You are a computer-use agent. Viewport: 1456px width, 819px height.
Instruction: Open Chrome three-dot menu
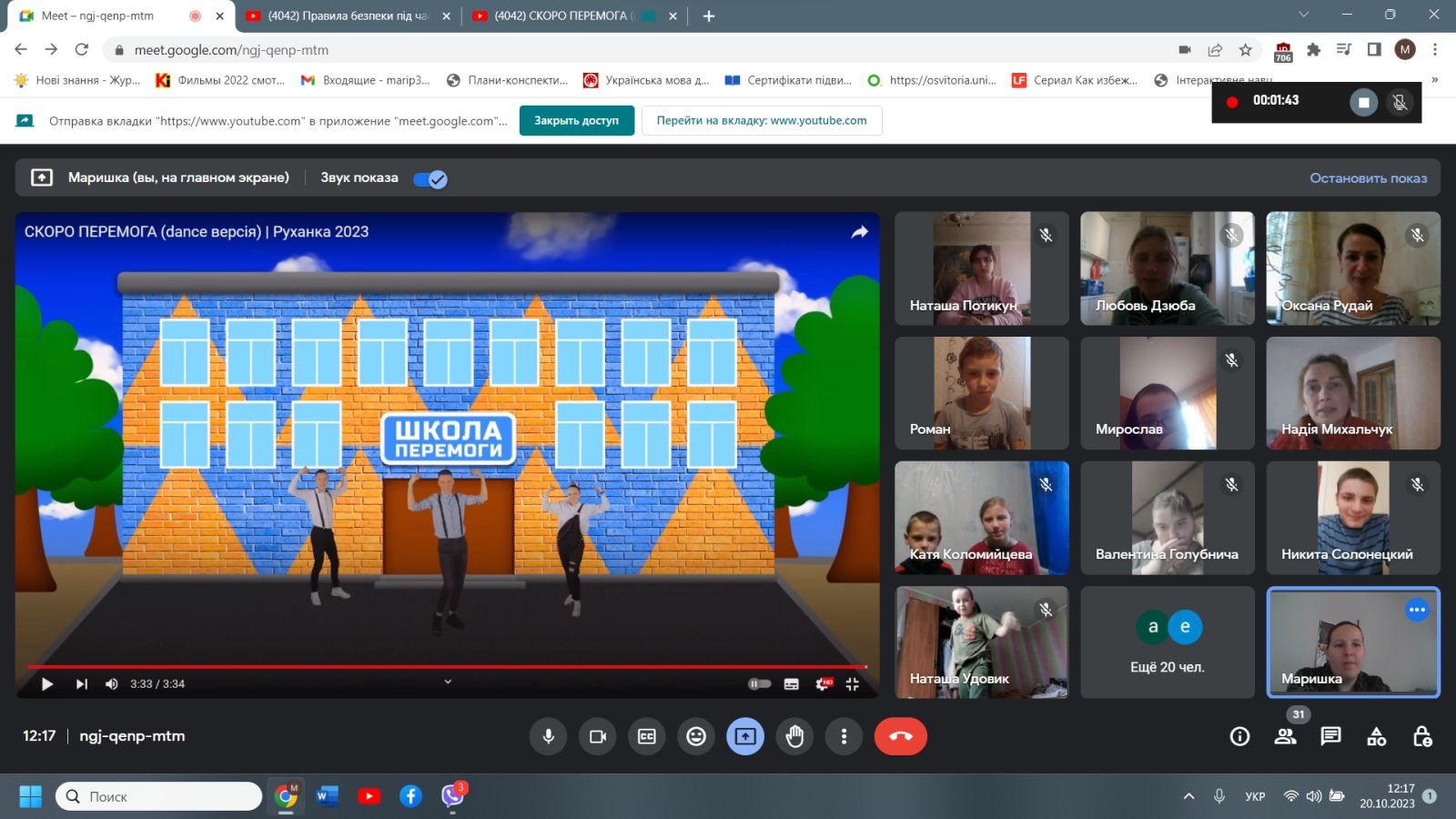click(x=1435, y=50)
